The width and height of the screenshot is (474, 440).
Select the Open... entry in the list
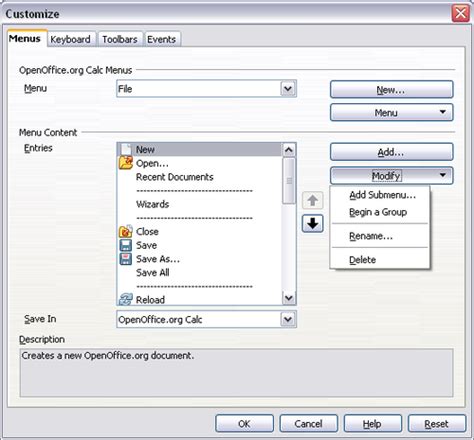point(199,163)
